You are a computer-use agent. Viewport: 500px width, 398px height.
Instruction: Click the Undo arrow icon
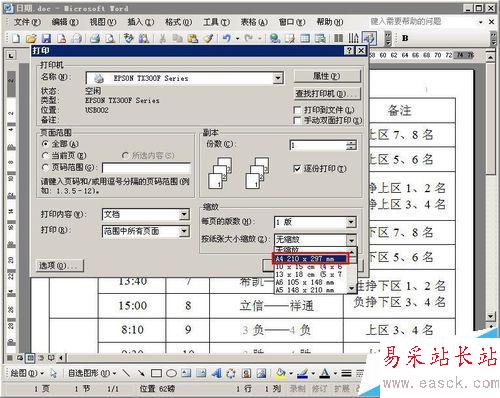pos(227,38)
